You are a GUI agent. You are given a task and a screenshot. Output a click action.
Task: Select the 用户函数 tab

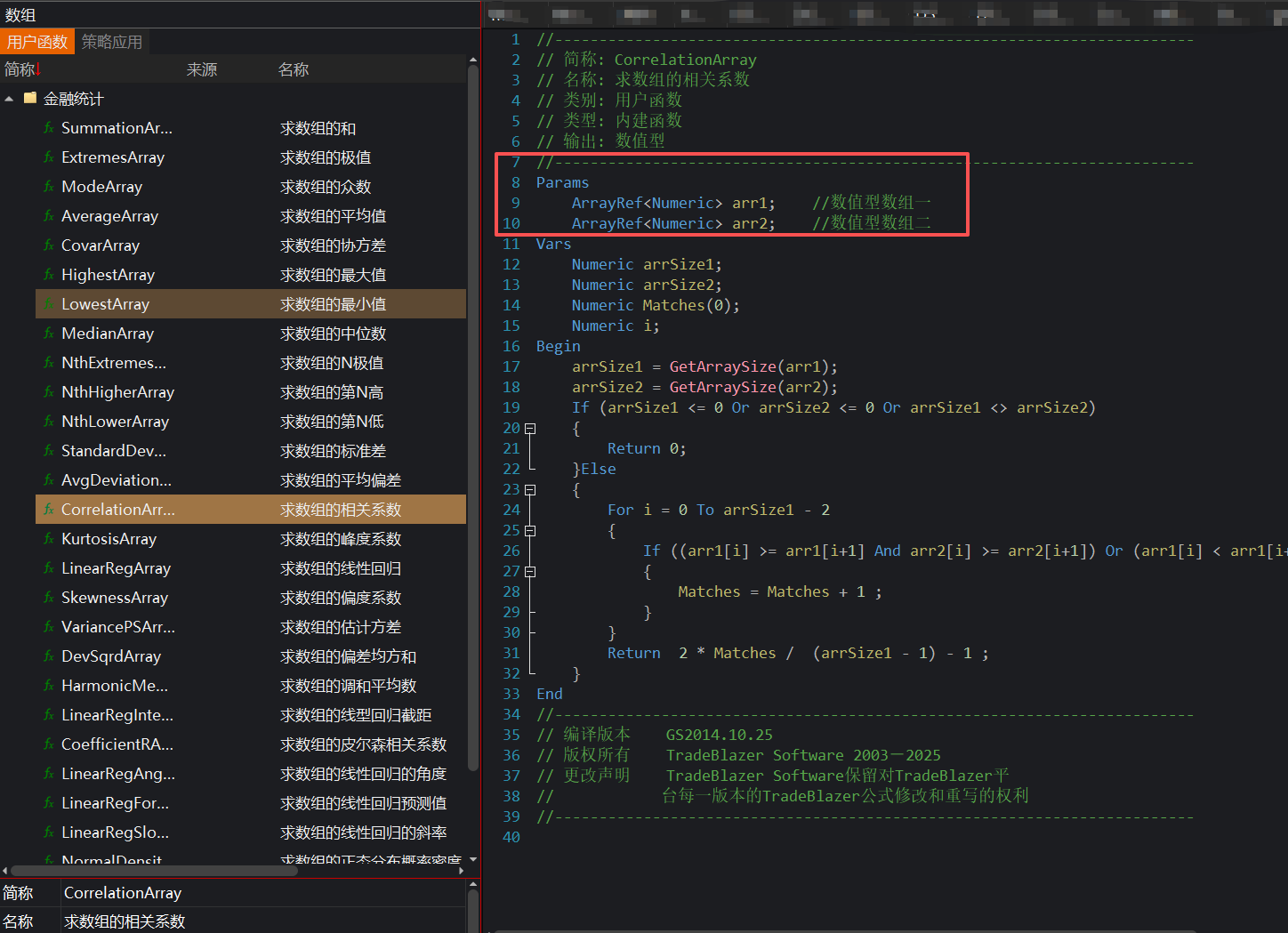(37, 42)
